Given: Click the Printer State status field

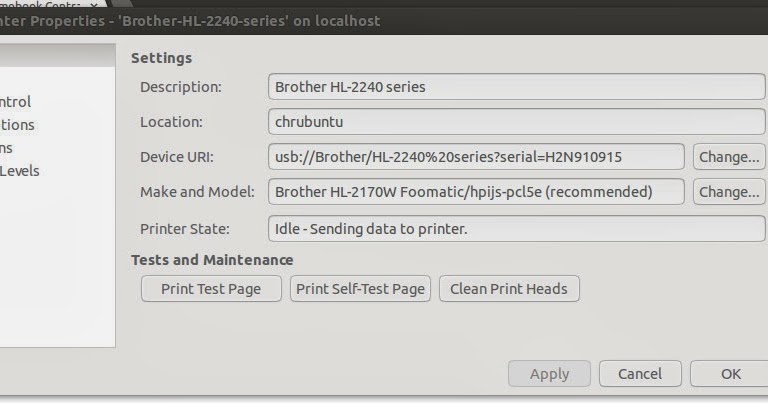Looking at the screenshot, I should tap(516, 229).
